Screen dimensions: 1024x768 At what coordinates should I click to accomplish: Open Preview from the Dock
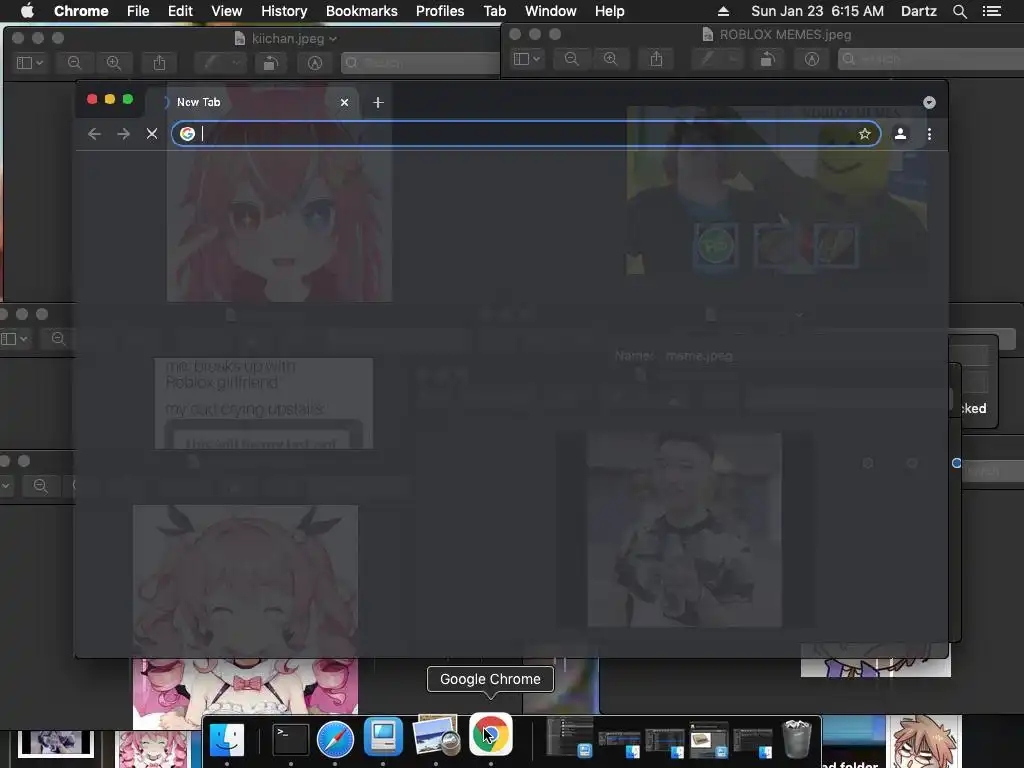click(x=436, y=736)
